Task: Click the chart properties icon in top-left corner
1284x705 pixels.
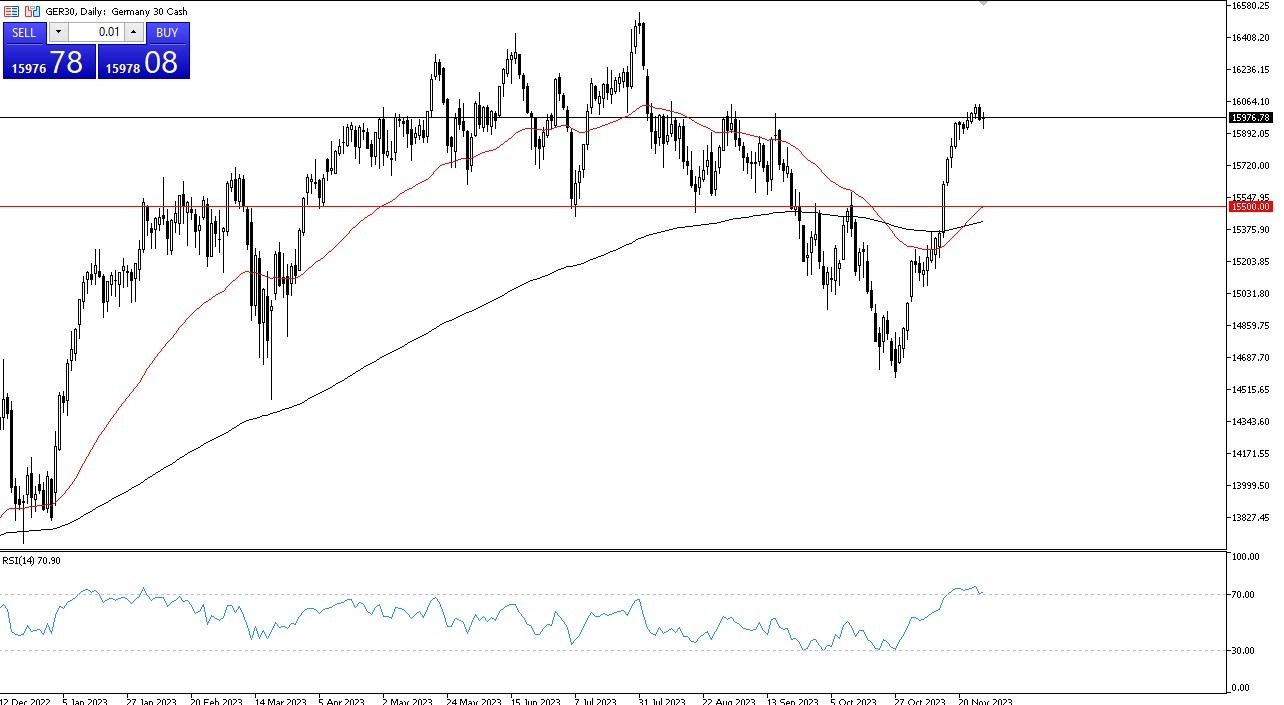Action: point(11,11)
